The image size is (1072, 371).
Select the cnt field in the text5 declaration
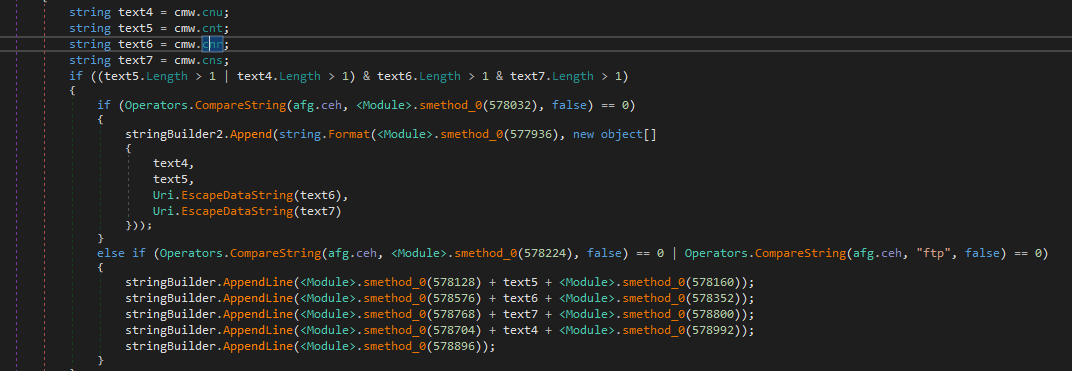click(212, 28)
